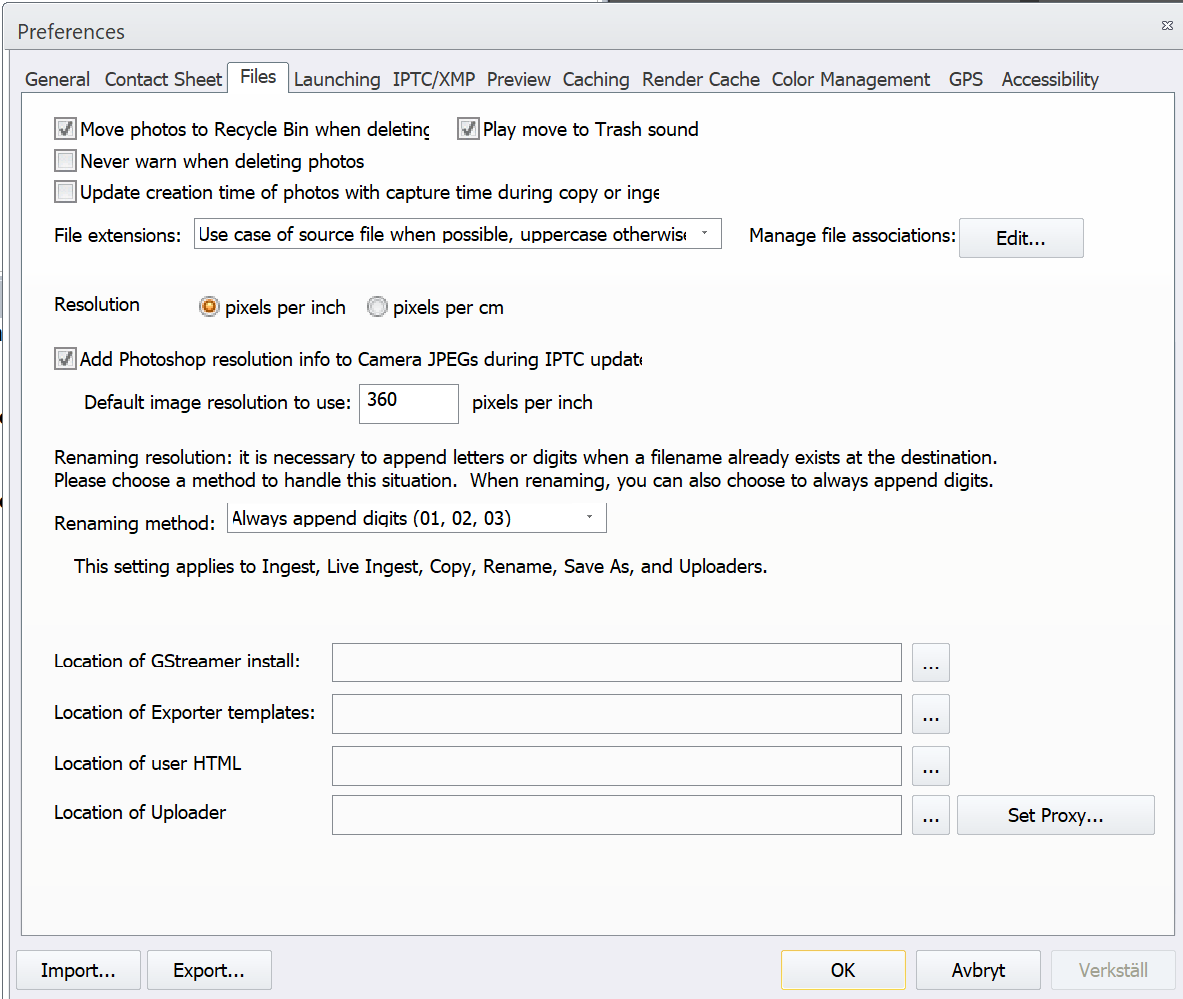Image resolution: width=1183 pixels, height=999 pixels.
Task: Click browse button for Uploader location
Action: [x=930, y=815]
